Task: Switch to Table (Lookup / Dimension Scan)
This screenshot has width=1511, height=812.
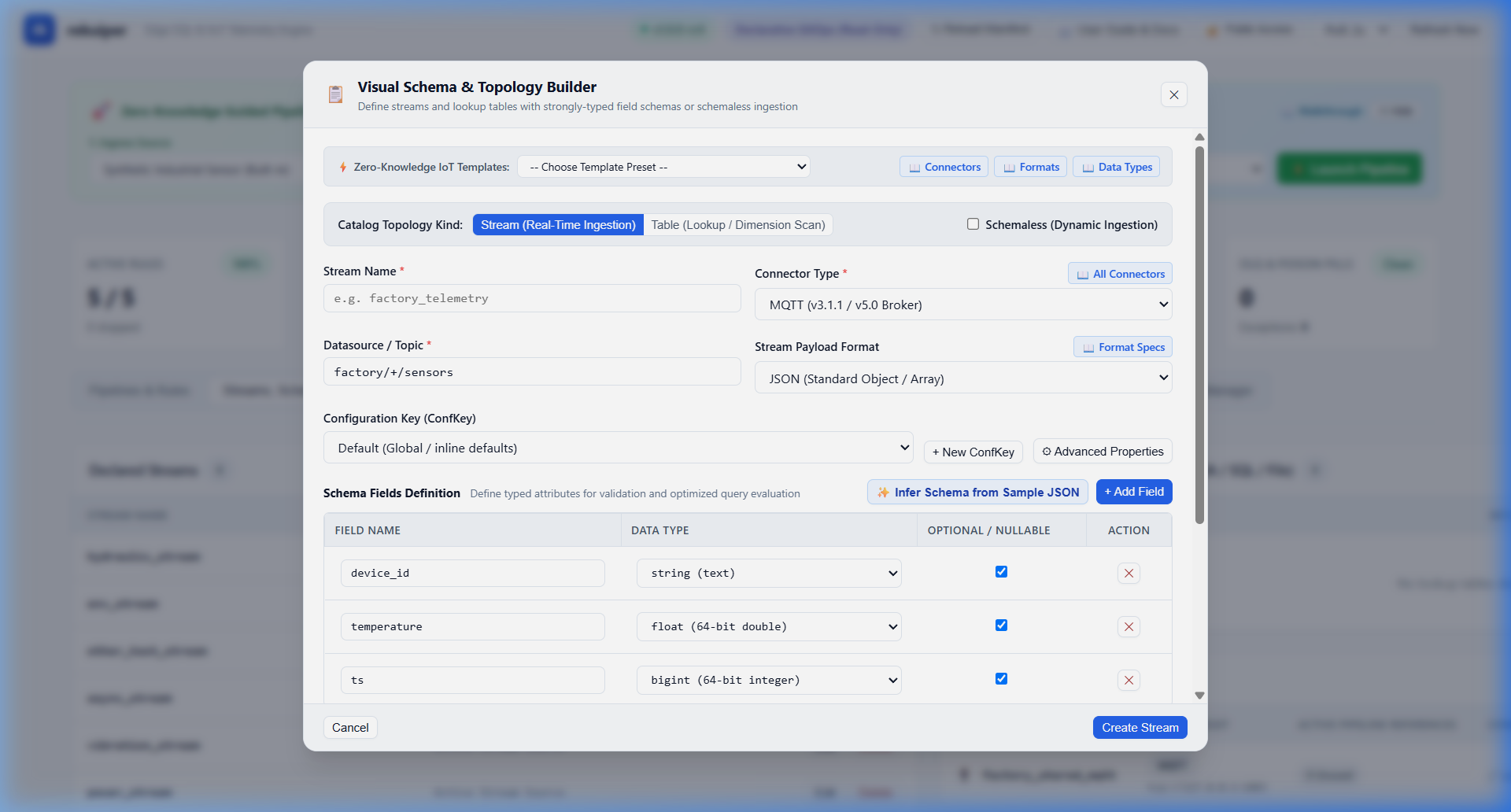Action: 738,225
